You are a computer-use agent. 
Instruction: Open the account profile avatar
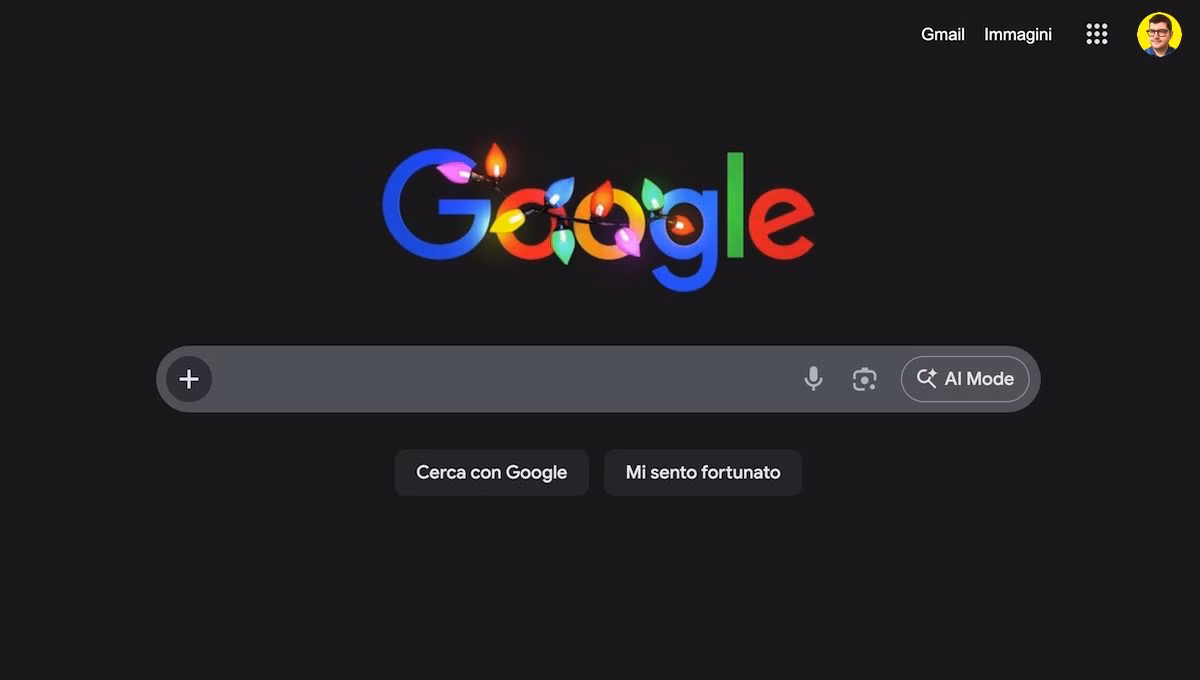1159,34
